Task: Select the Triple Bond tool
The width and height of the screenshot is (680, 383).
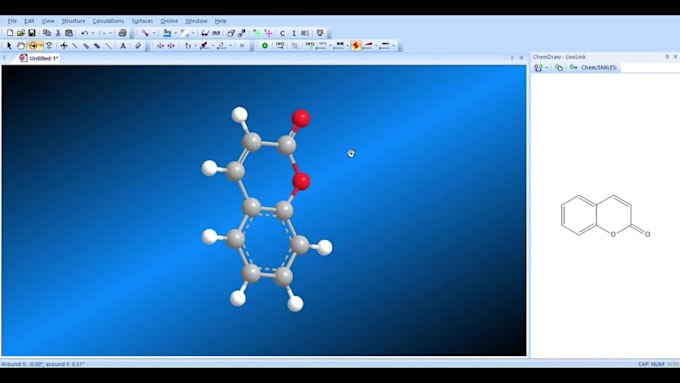Action: point(97,46)
